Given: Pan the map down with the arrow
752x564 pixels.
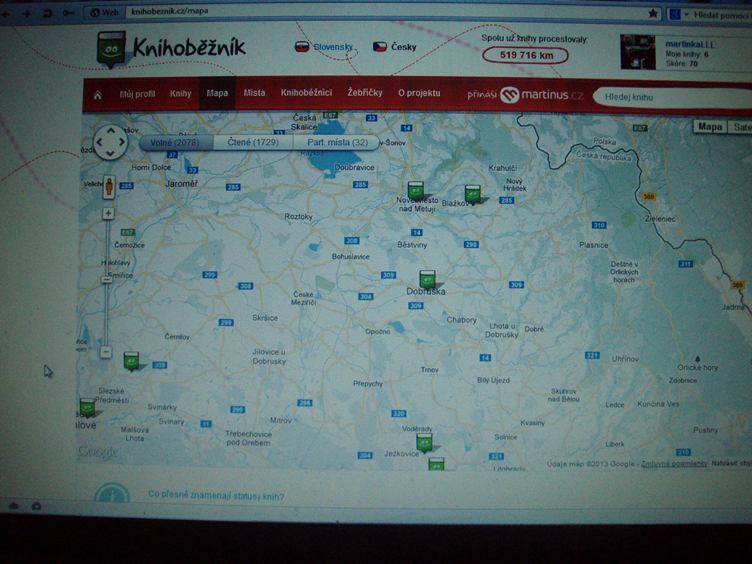Looking at the screenshot, I should tap(111, 153).
